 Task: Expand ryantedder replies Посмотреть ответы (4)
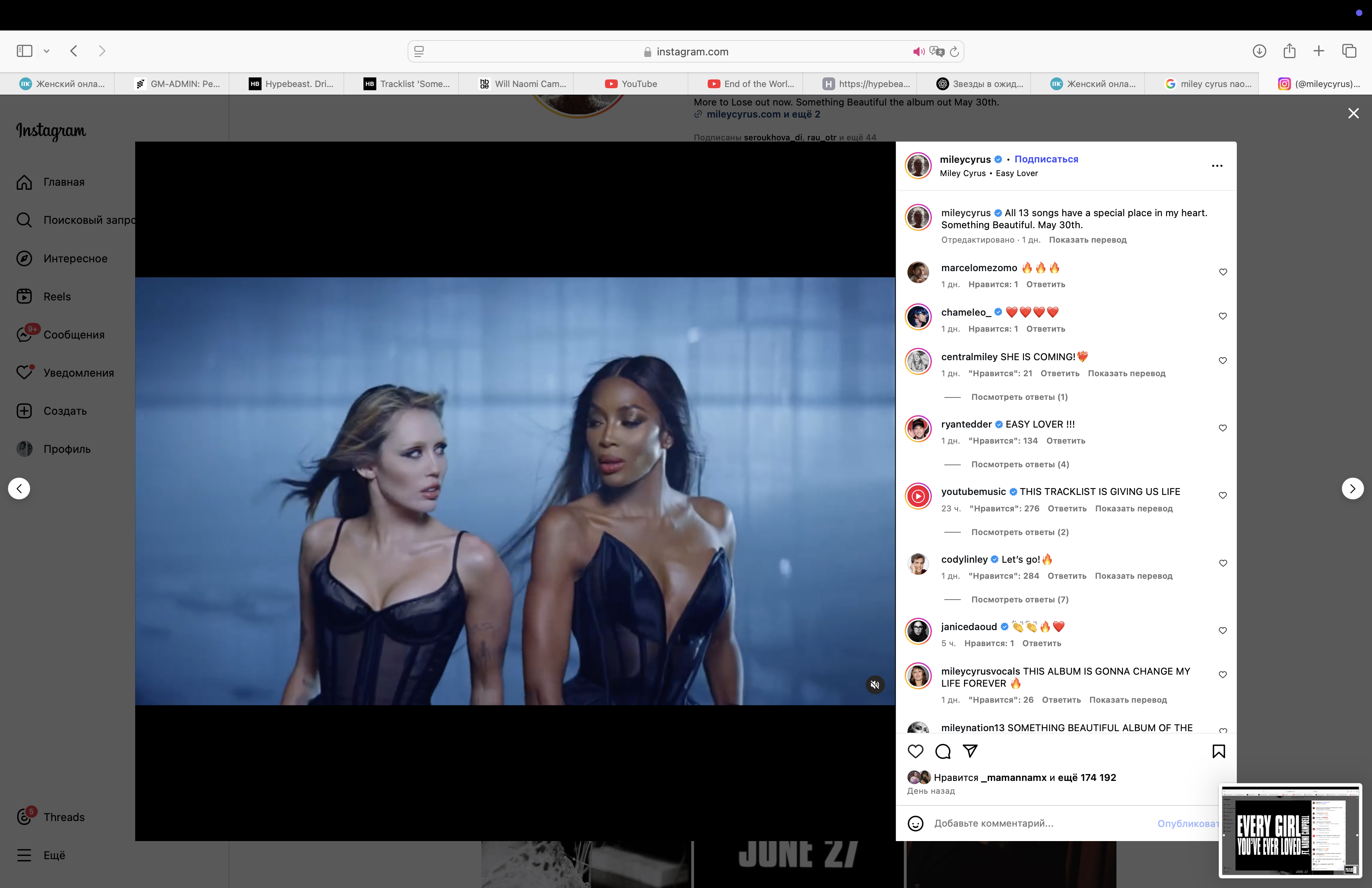point(1020,464)
